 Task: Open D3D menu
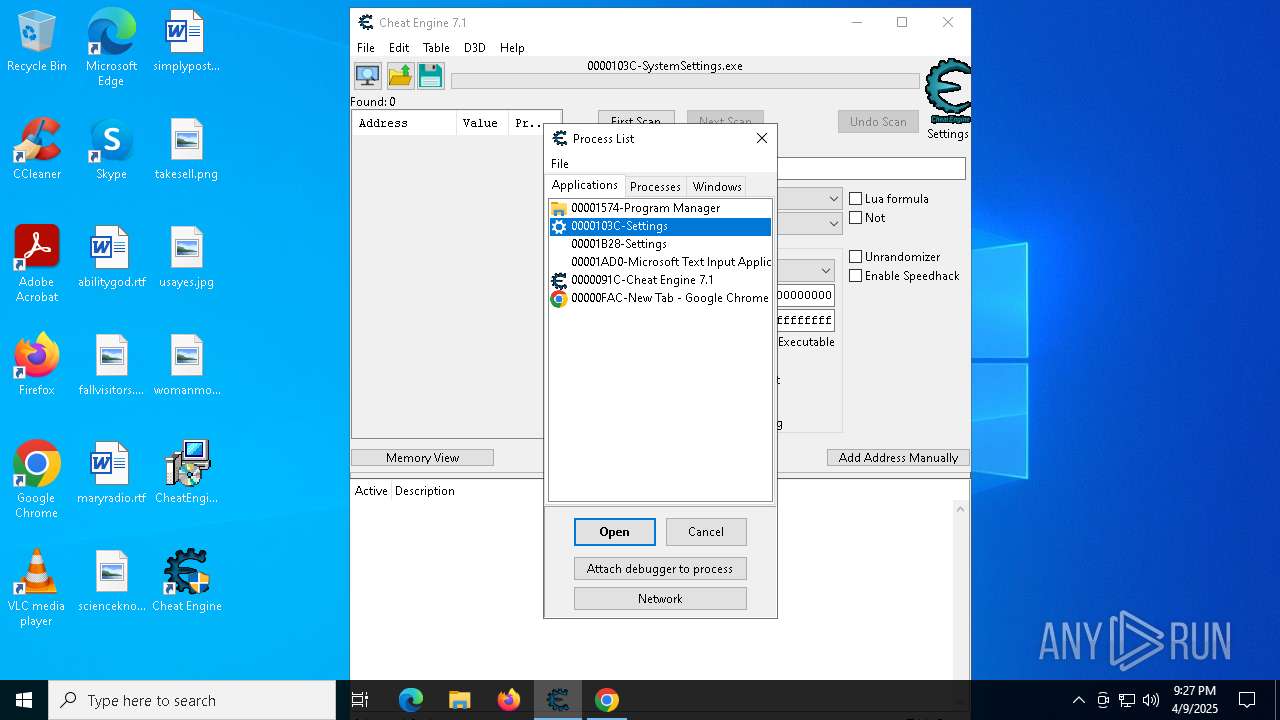pos(475,48)
